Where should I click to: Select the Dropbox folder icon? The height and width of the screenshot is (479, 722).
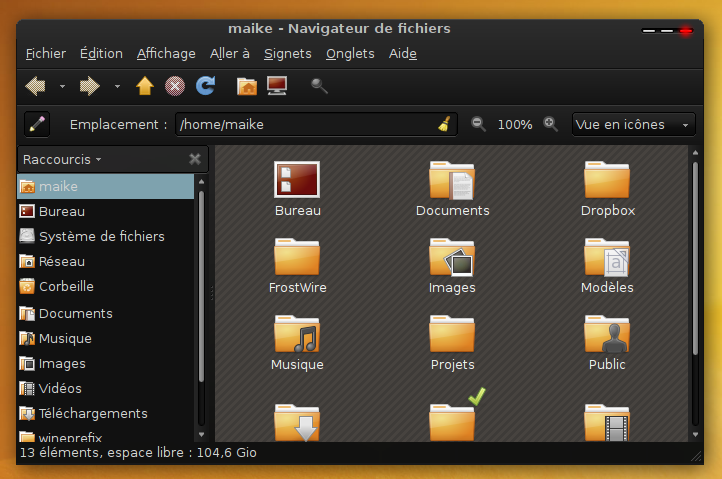(x=607, y=180)
